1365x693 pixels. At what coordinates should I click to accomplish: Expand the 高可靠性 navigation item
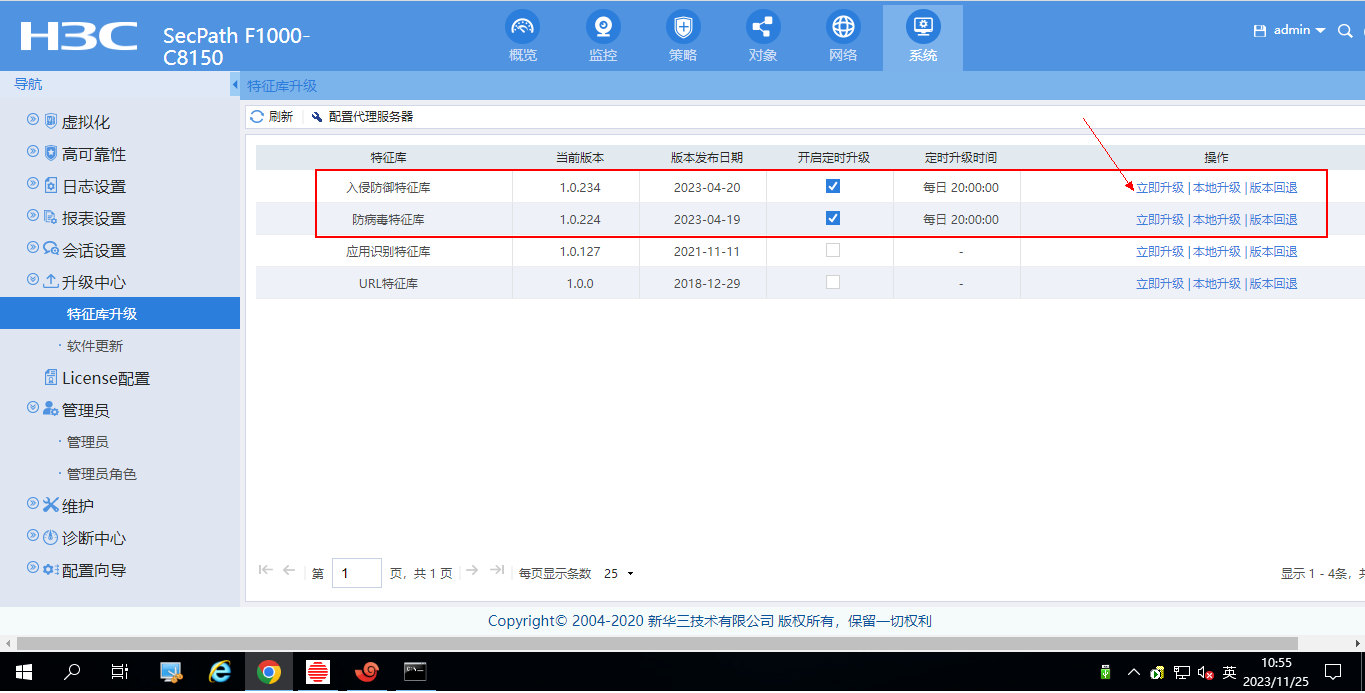pyautogui.click(x=33, y=153)
